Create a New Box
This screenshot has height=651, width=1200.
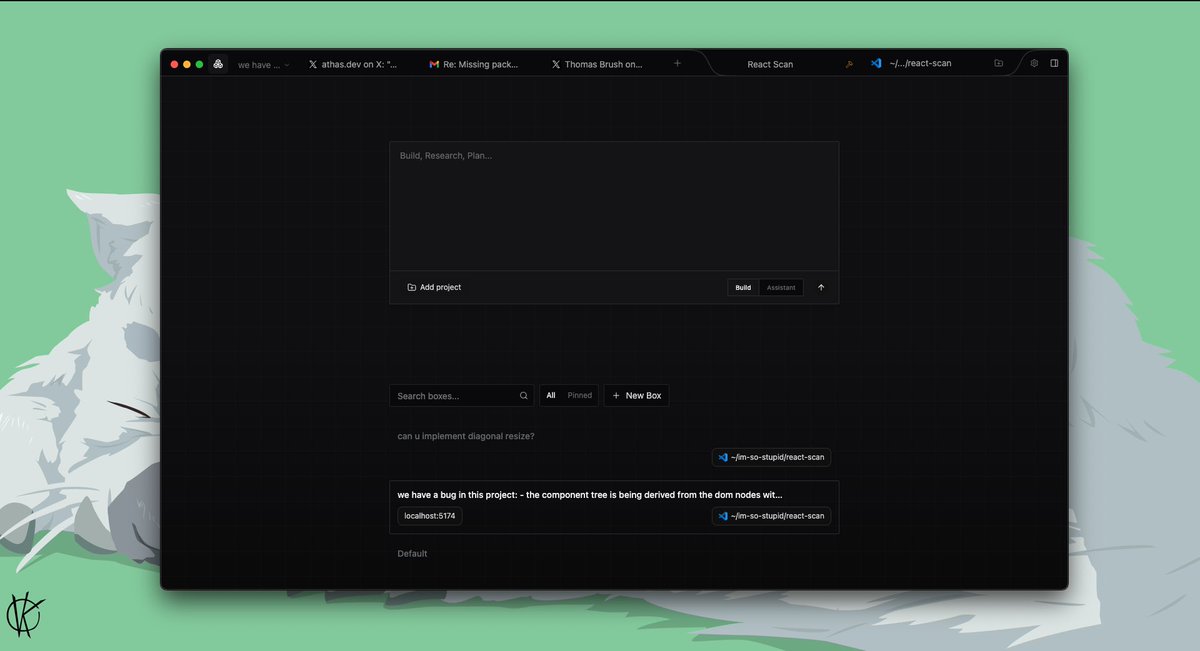click(636, 396)
